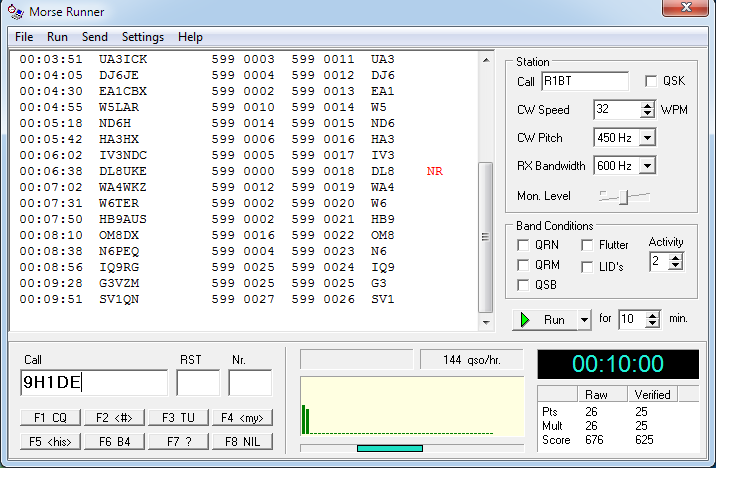Open the Settings menu
Viewport: 732px width, 484px height.
pyautogui.click(x=142, y=37)
